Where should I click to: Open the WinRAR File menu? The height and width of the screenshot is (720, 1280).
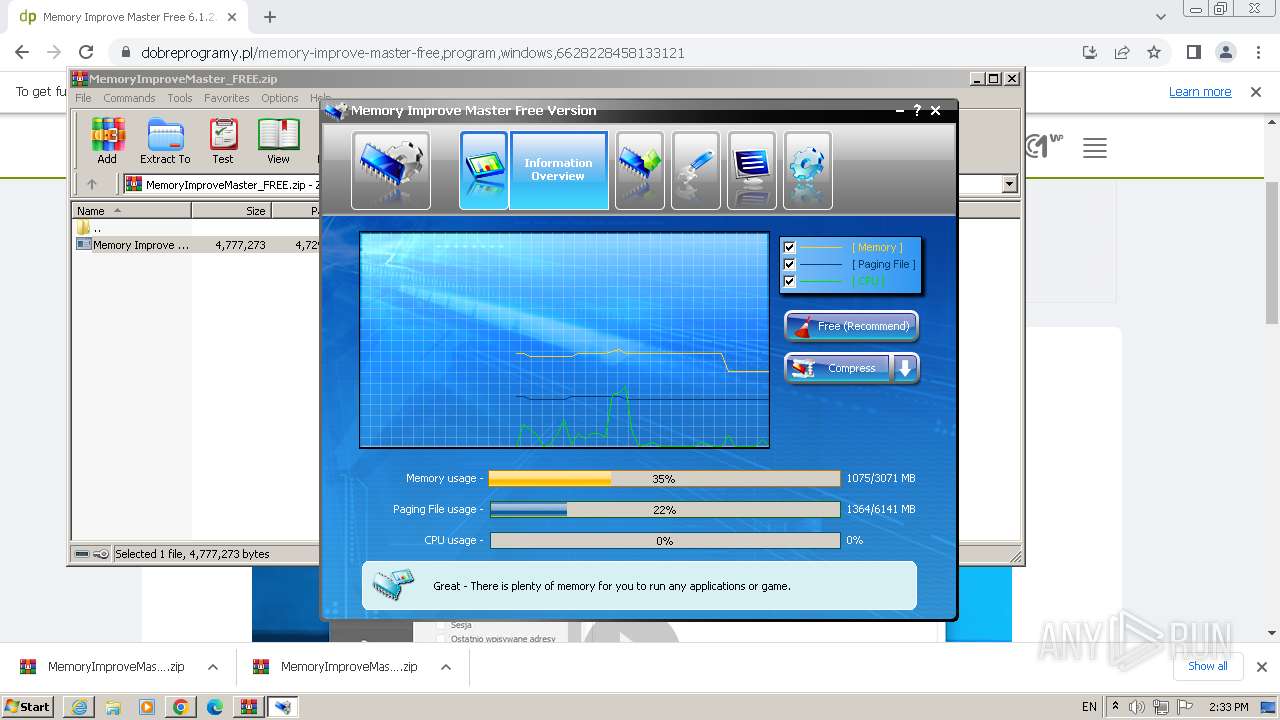(x=83, y=98)
